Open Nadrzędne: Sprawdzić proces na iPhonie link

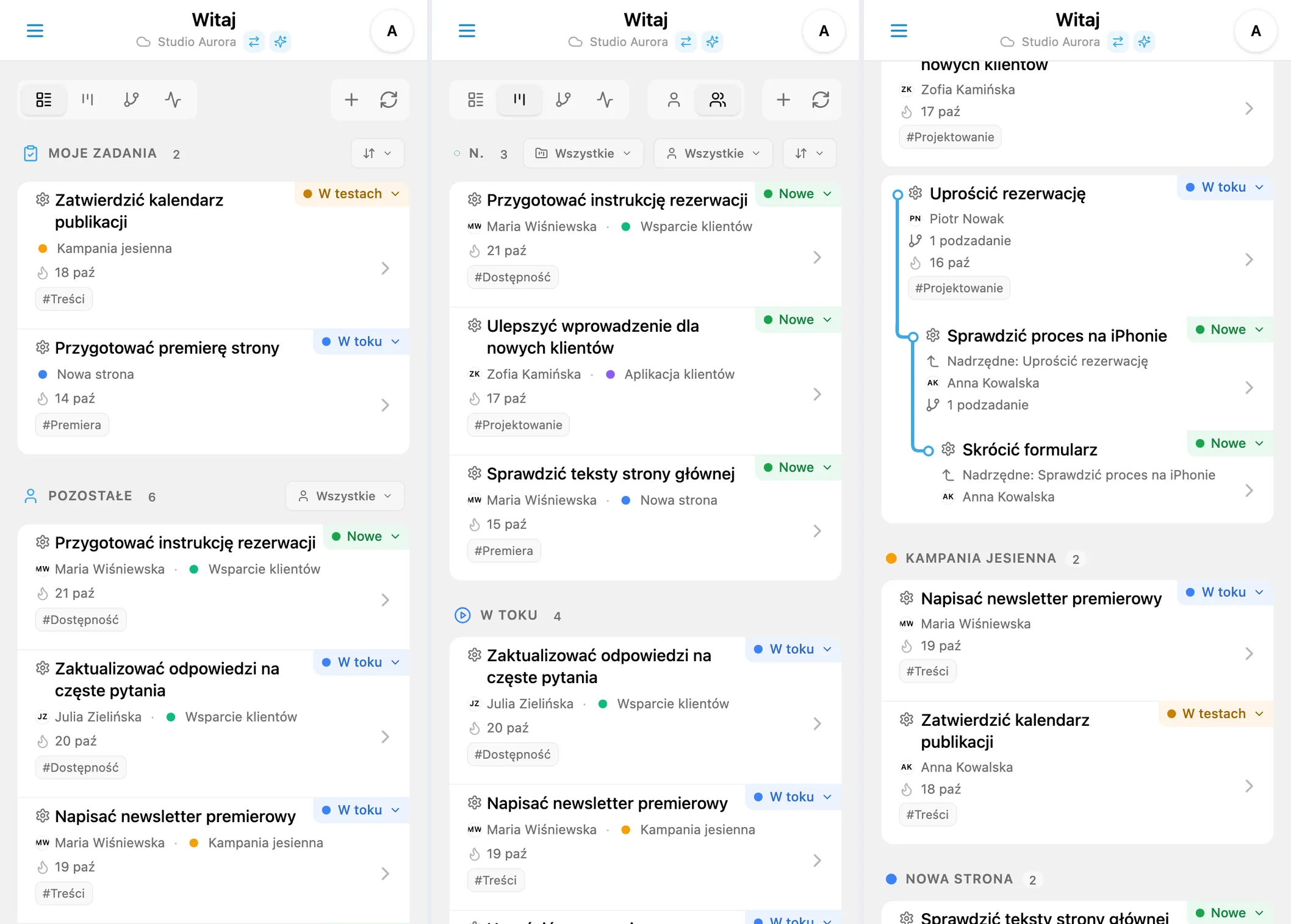pyautogui.click(x=1088, y=475)
